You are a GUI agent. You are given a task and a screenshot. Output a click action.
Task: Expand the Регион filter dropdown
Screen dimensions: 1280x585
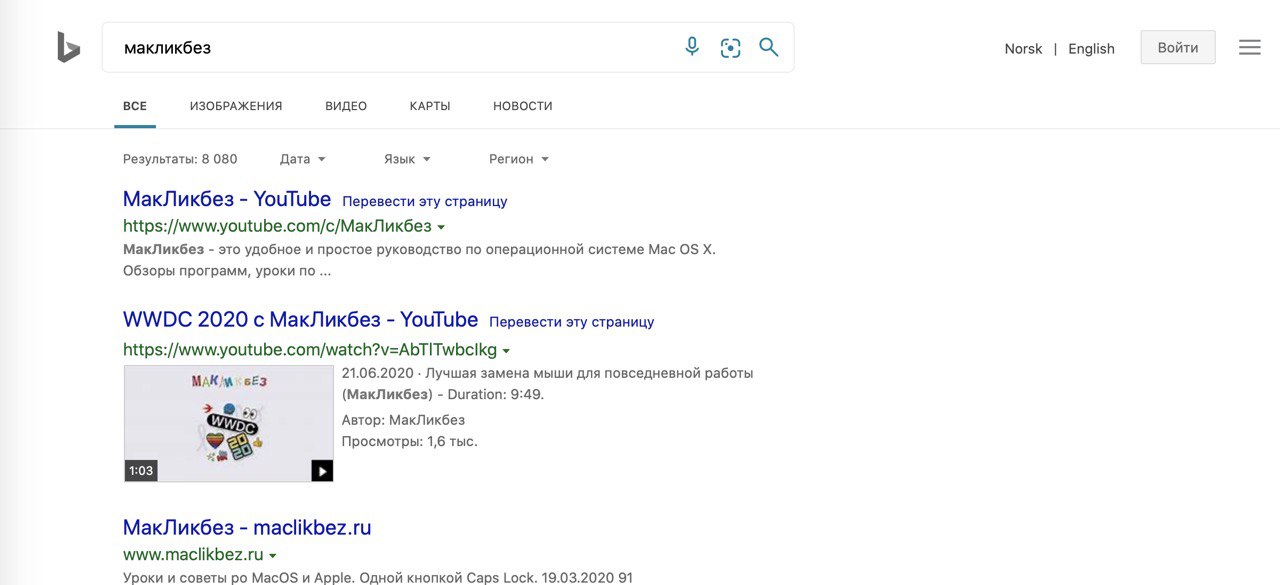pyautogui.click(x=519, y=159)
